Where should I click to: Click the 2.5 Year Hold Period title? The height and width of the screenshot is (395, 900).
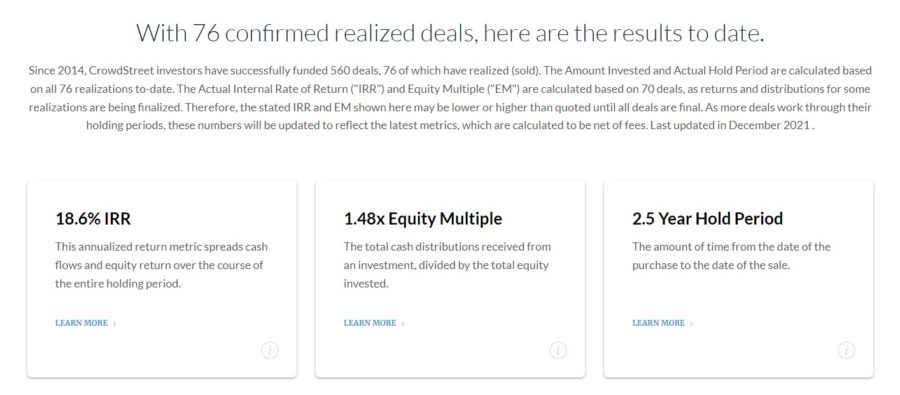pyautogui.click(x=708, y=219)
